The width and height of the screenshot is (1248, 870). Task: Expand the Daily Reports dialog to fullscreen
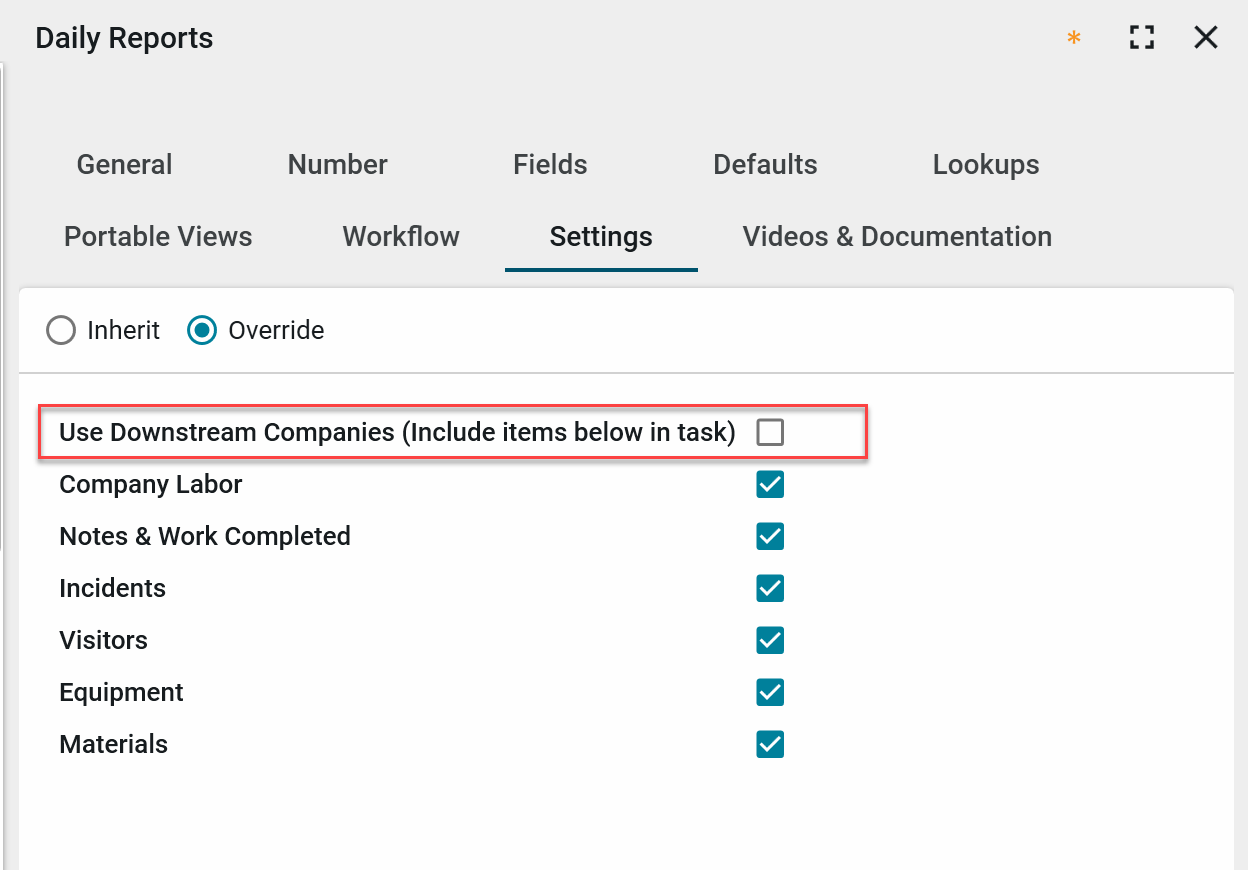coord(1141,38)
